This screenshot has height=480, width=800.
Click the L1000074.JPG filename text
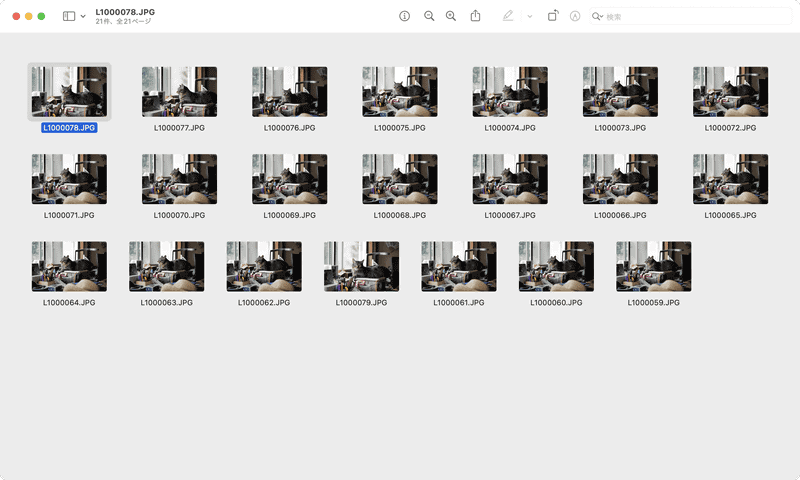510,128
